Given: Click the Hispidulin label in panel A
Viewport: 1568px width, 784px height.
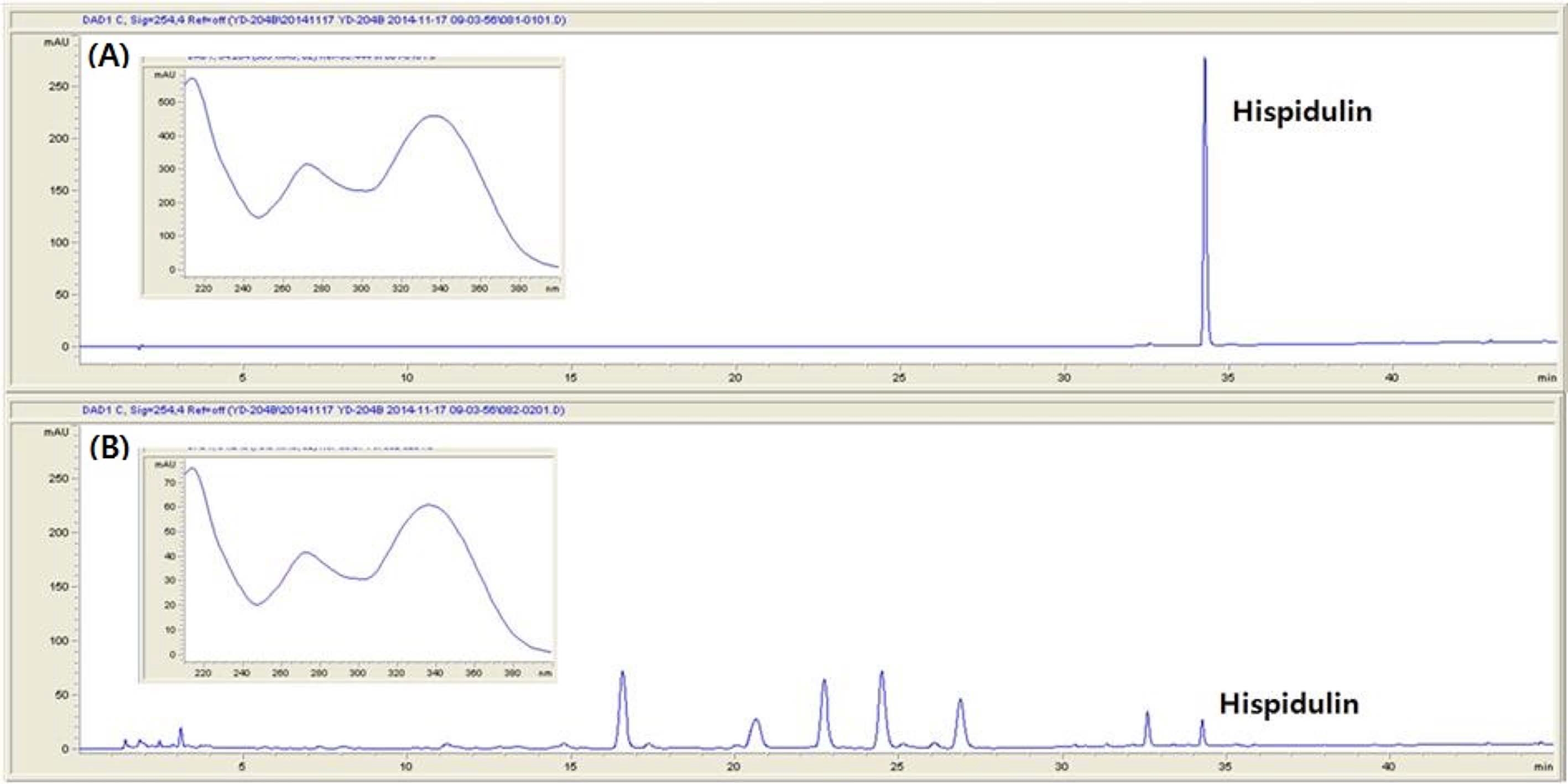Looking at the screenshot, I should coord(1302,112).
